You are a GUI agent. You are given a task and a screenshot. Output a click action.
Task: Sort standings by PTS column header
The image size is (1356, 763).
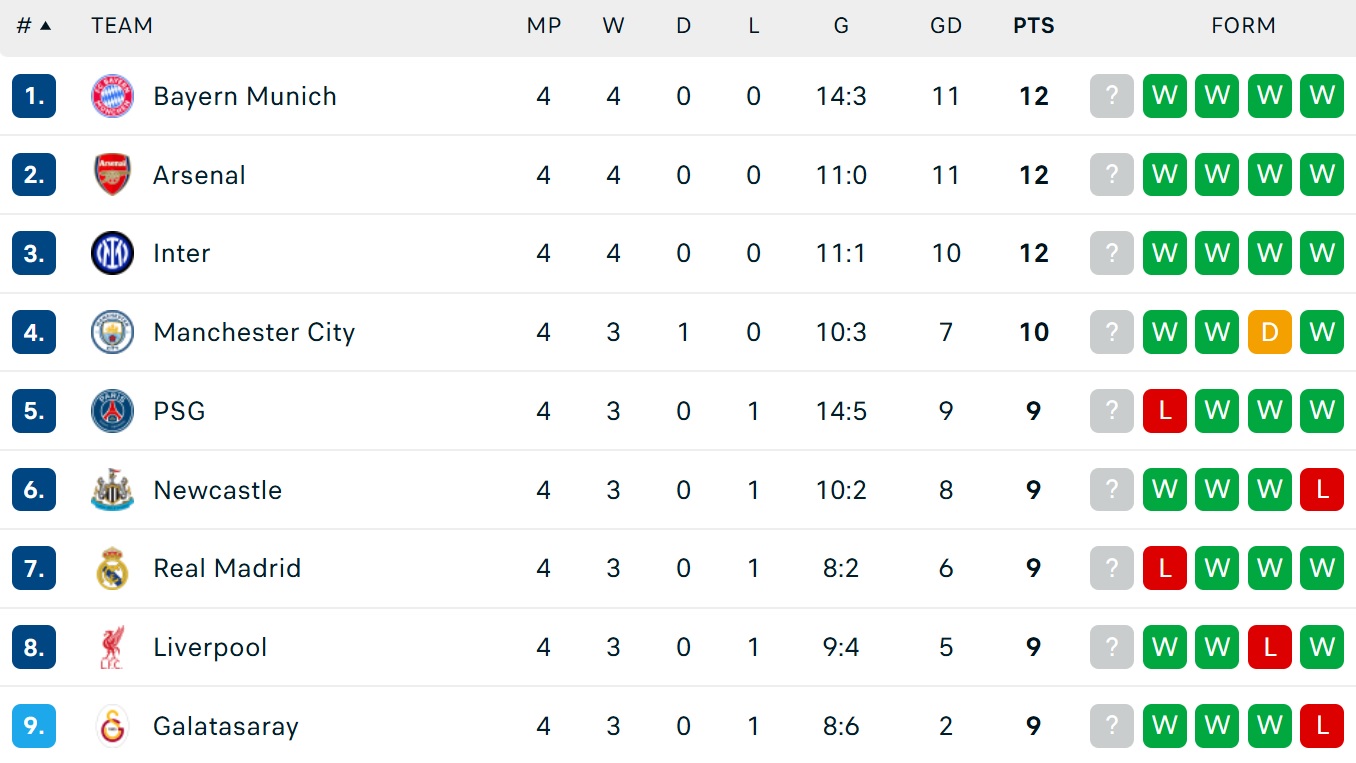click(1033, 26)
